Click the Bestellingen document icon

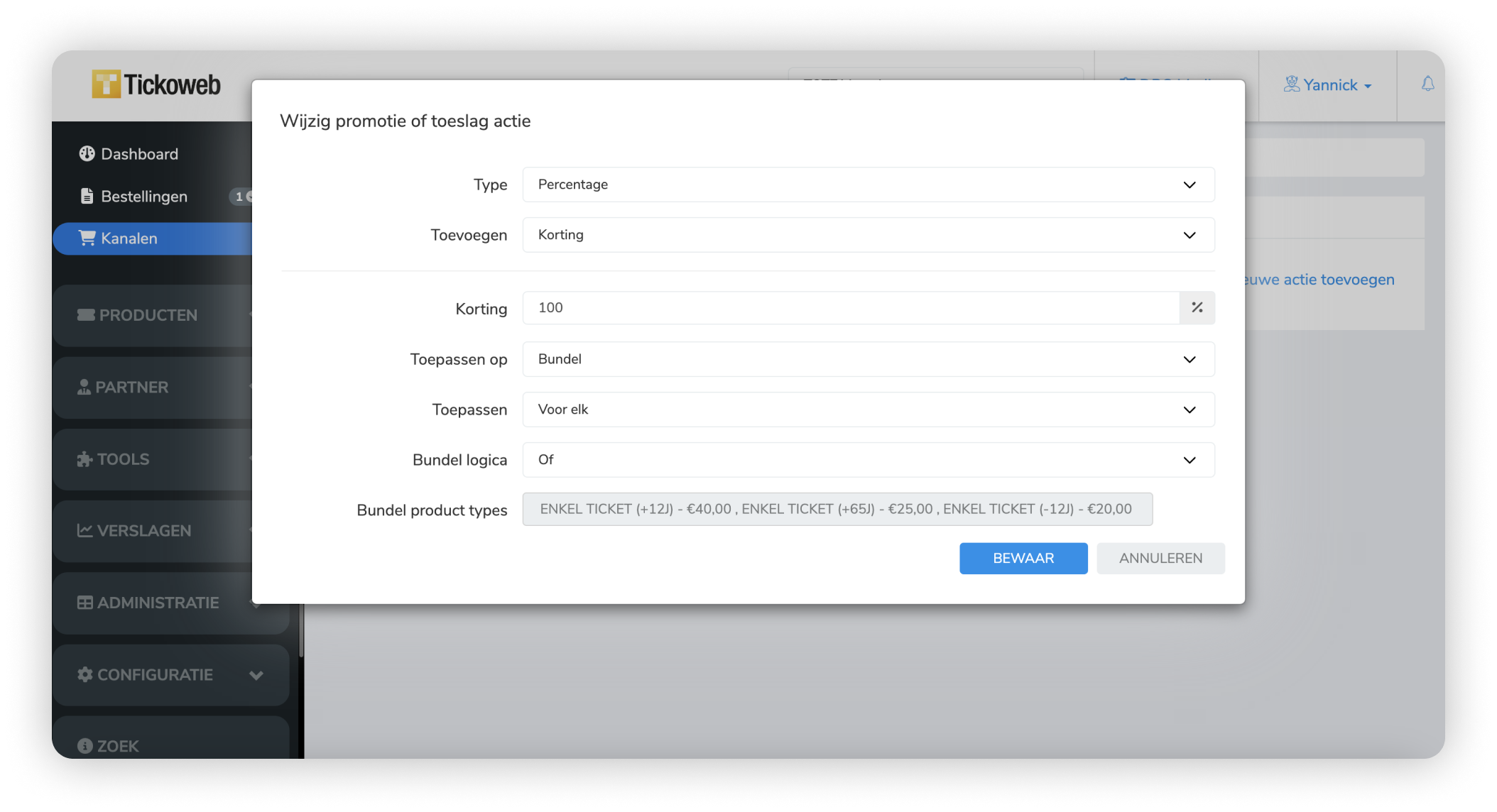pyautogui.click(x=87, y=197)
